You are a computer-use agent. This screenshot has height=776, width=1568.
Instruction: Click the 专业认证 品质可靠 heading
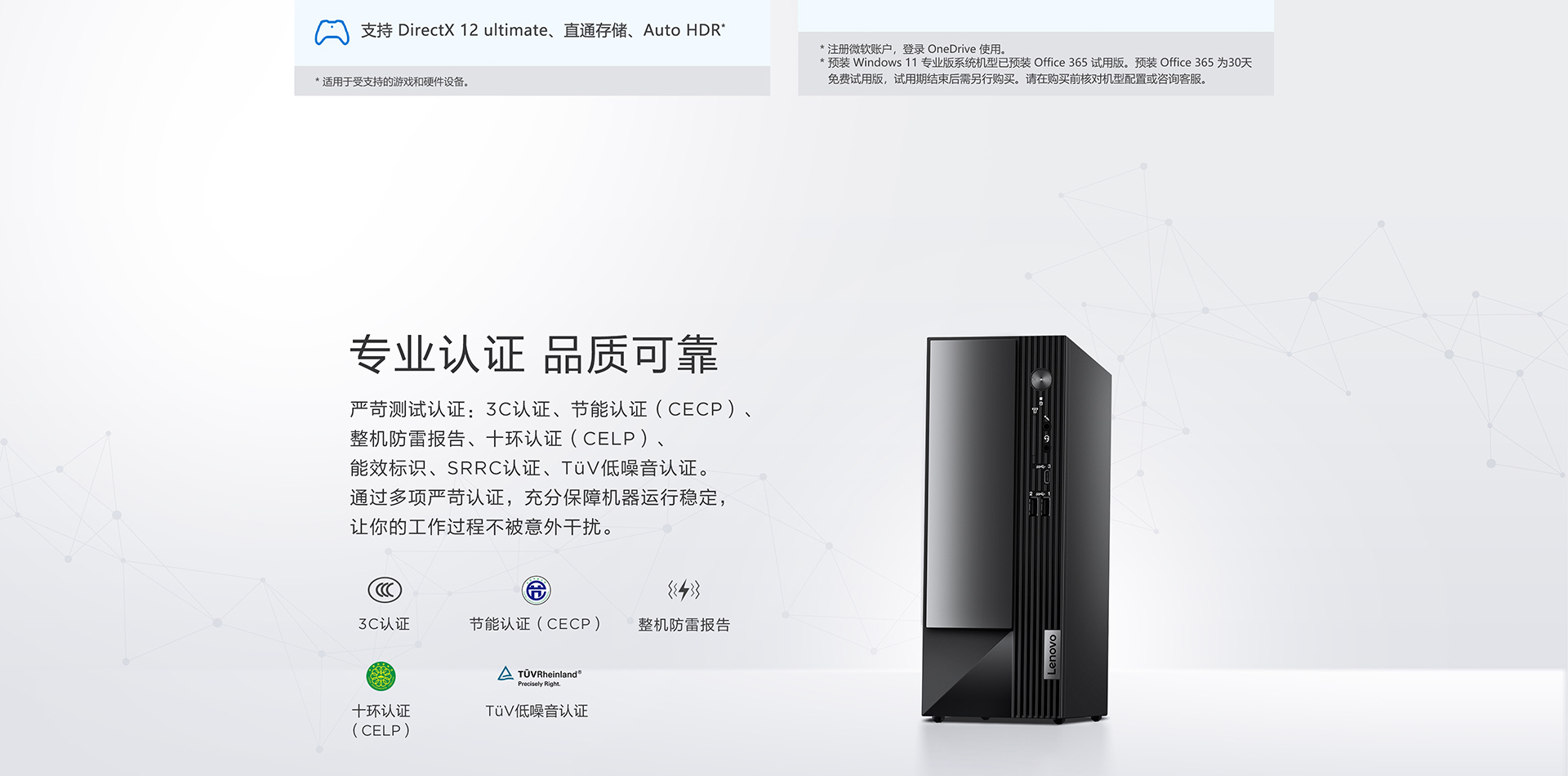533,355
